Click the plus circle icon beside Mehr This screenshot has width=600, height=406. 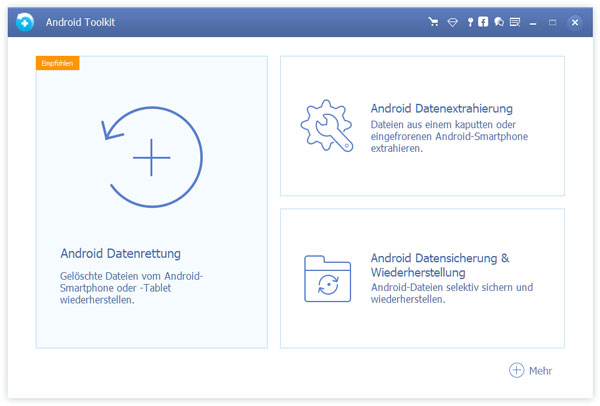(x=516, y=370)
